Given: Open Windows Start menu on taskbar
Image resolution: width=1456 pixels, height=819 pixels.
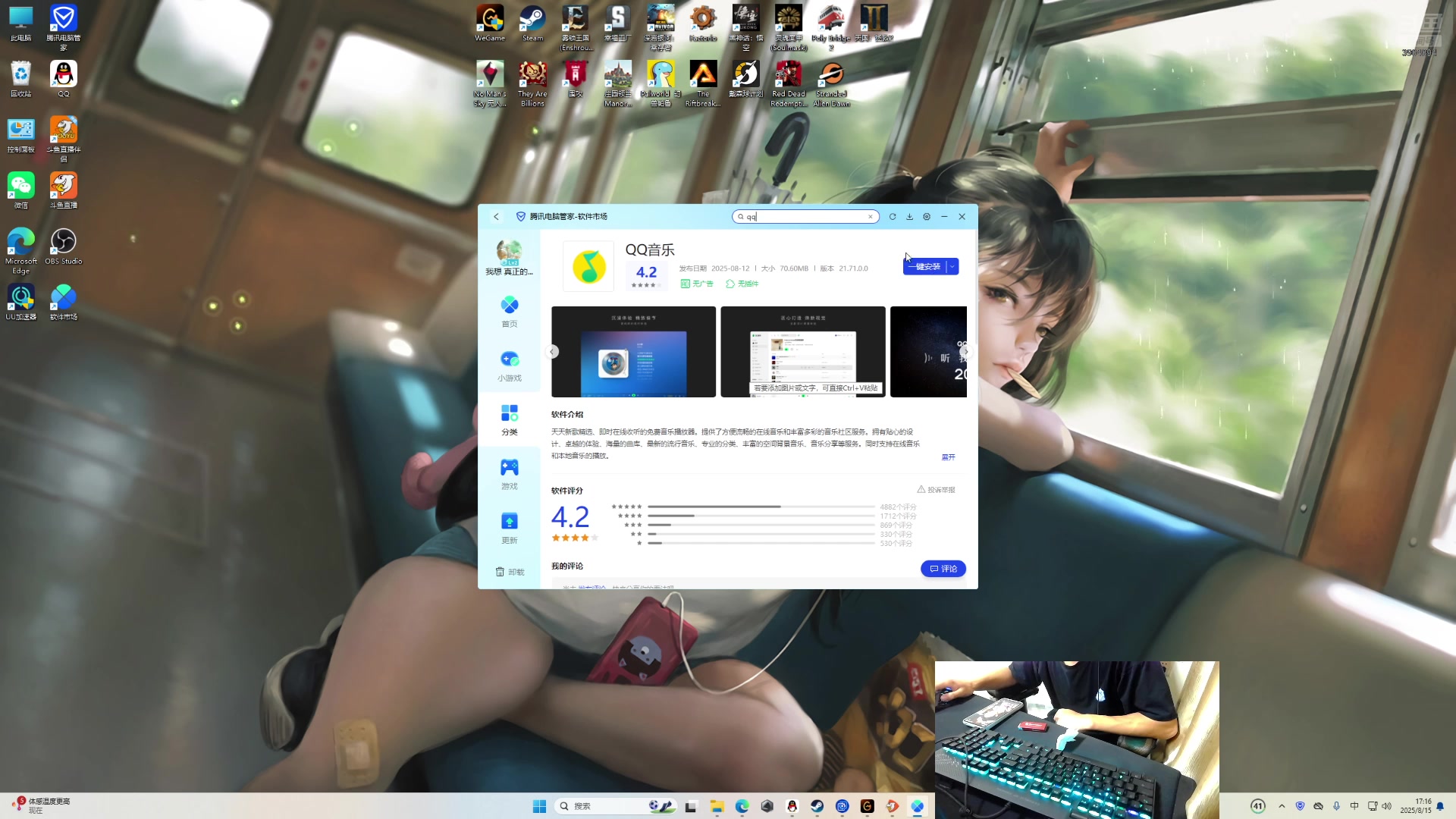Looking at the screenshot, I should point(539,806).
